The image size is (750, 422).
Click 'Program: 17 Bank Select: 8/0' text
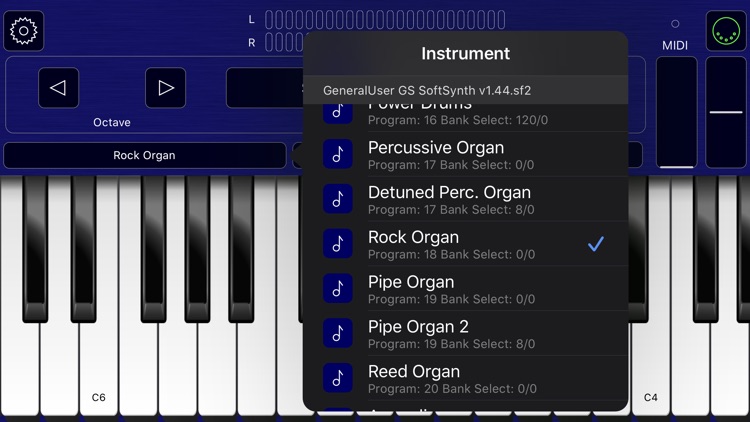click(451, 210)
